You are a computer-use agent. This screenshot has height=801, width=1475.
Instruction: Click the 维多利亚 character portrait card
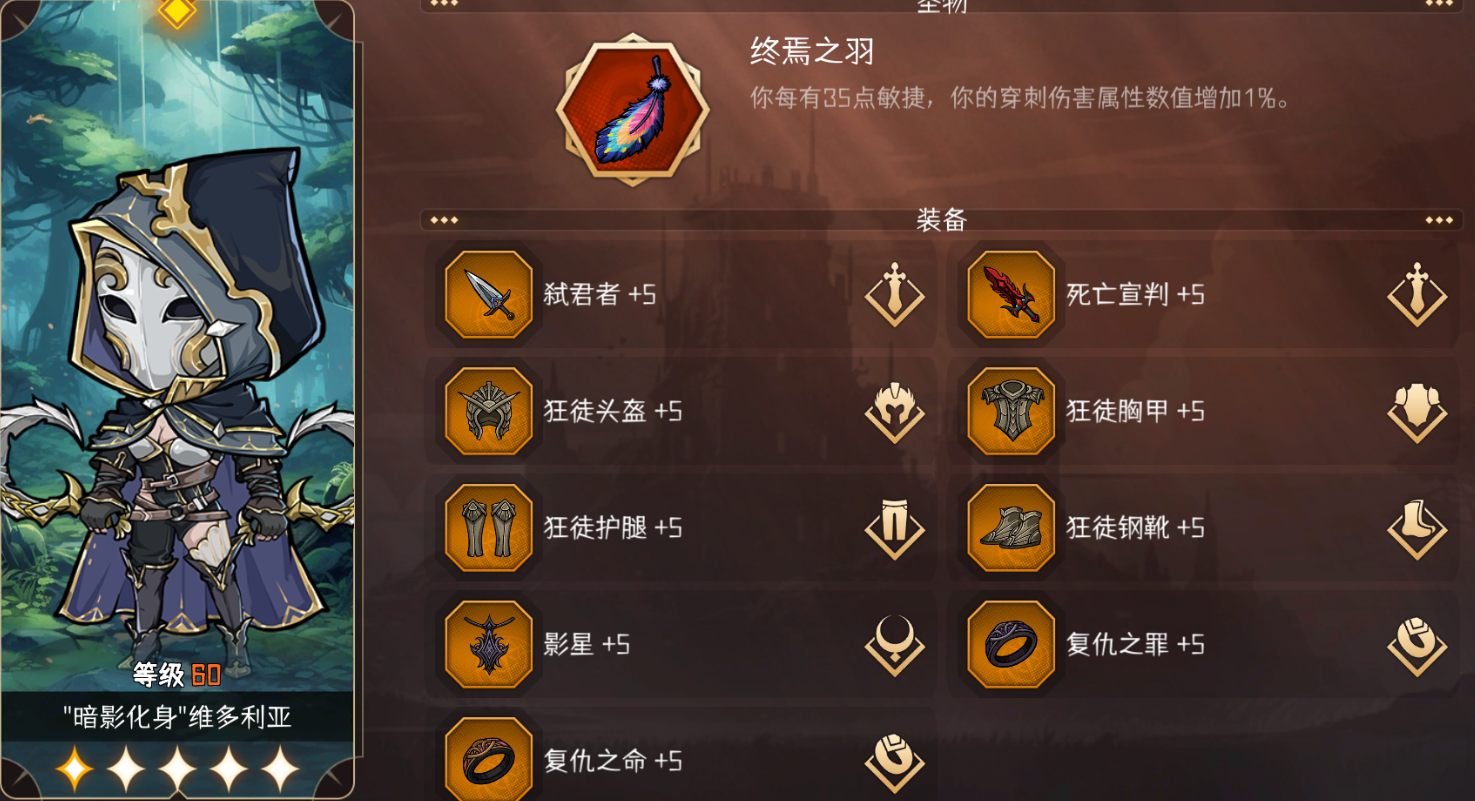(x=177, y=400)
